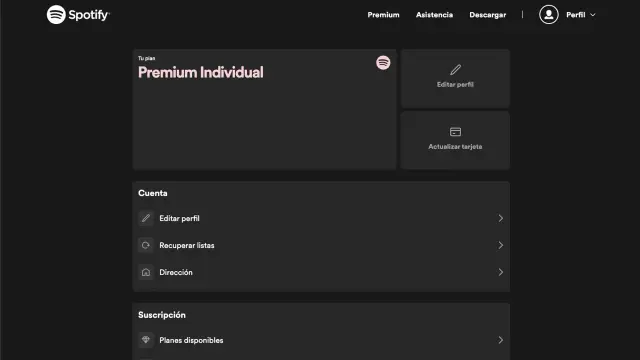640x360 pixels.
Task: Open the Actualizar tarjeta tile
Action: [x=455, y=140]
